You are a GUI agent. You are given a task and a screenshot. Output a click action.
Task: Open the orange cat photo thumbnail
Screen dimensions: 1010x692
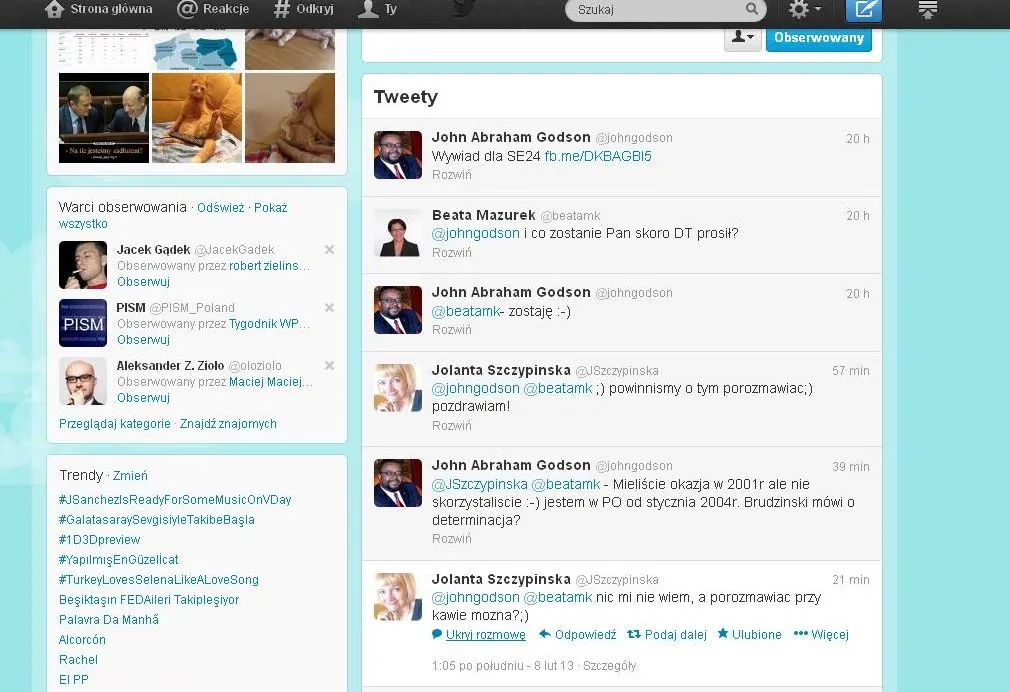[197, 118]
